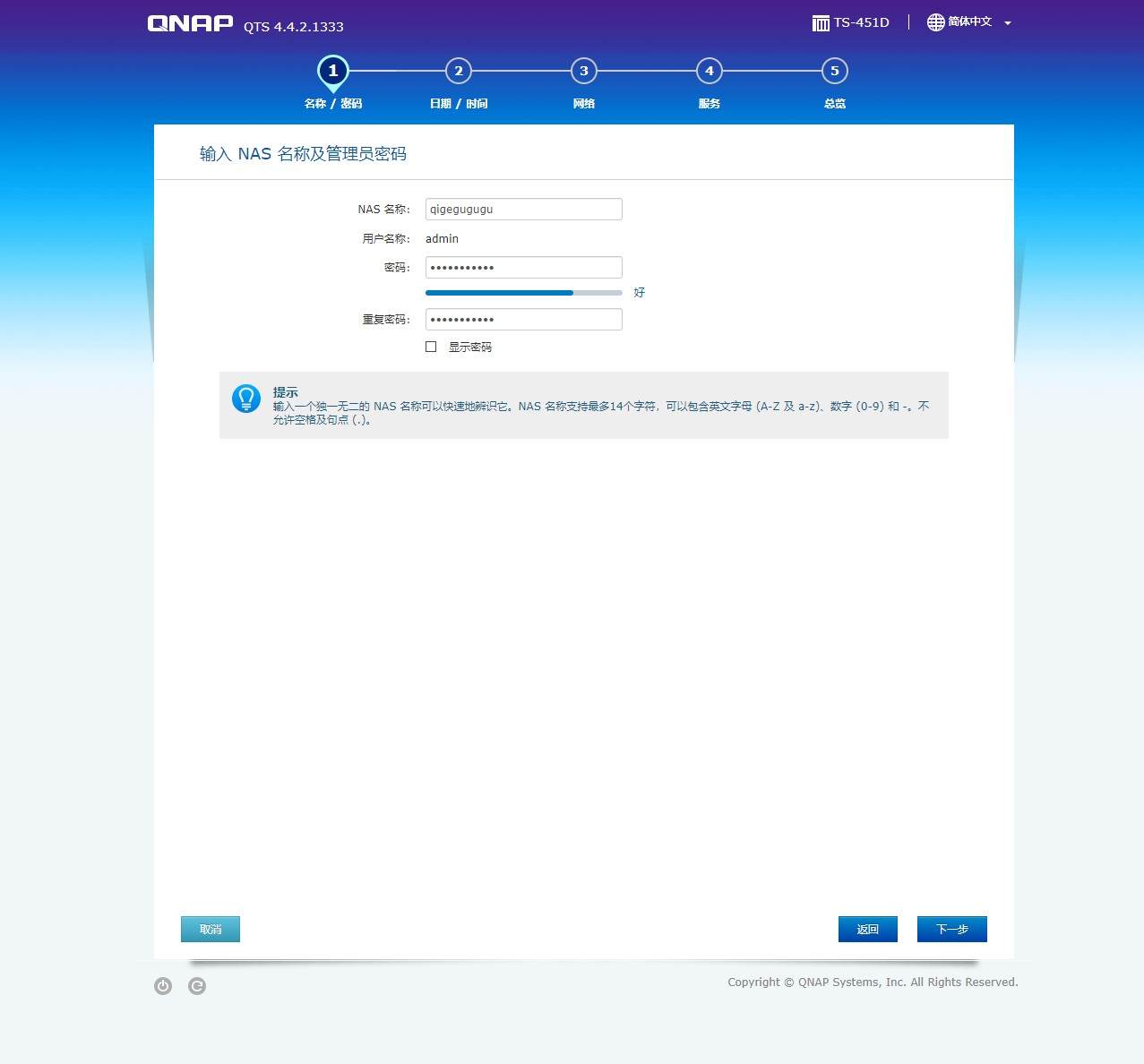Go to step 3 网络
This screenshot has width=1144, height=1064.
[x=584, y=82]
